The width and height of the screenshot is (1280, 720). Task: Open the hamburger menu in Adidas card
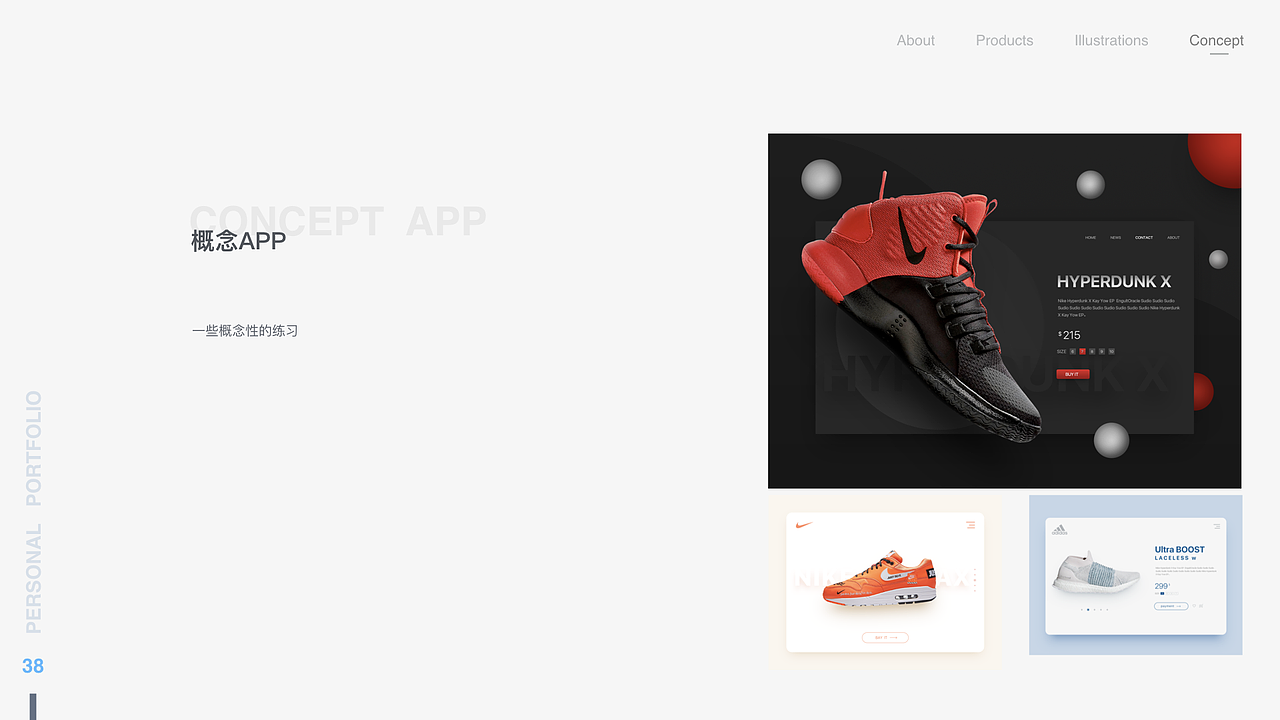pos(1217,526)
